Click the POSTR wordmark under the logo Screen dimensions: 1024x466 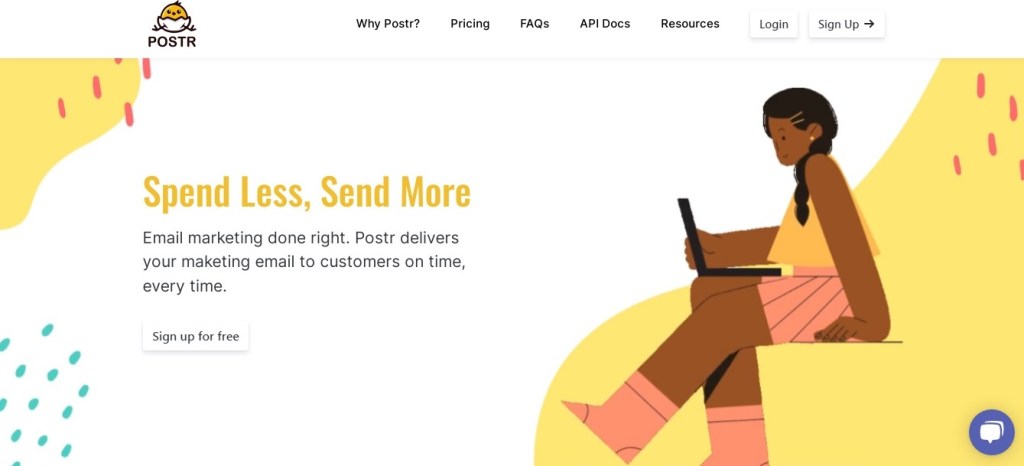point(172,41)
